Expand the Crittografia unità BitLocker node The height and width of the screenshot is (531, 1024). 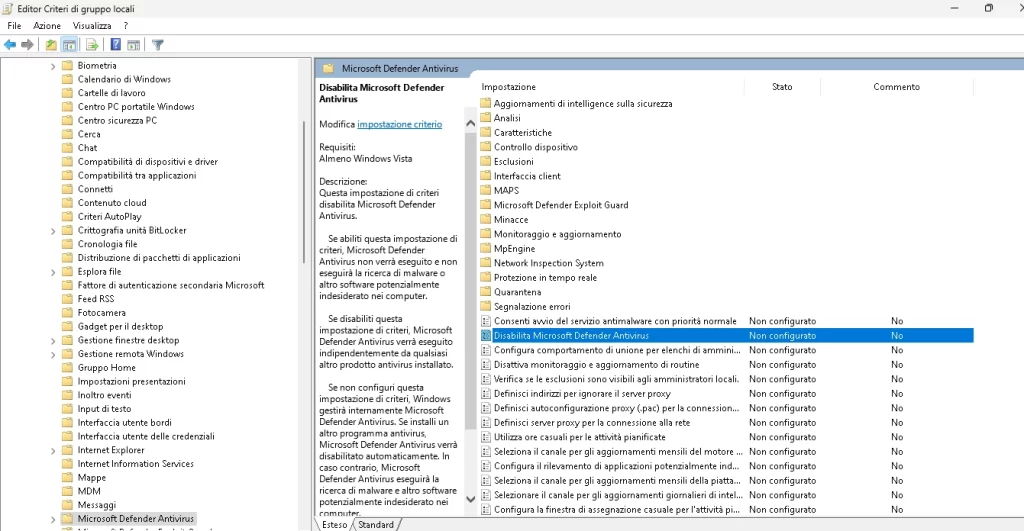53,231
